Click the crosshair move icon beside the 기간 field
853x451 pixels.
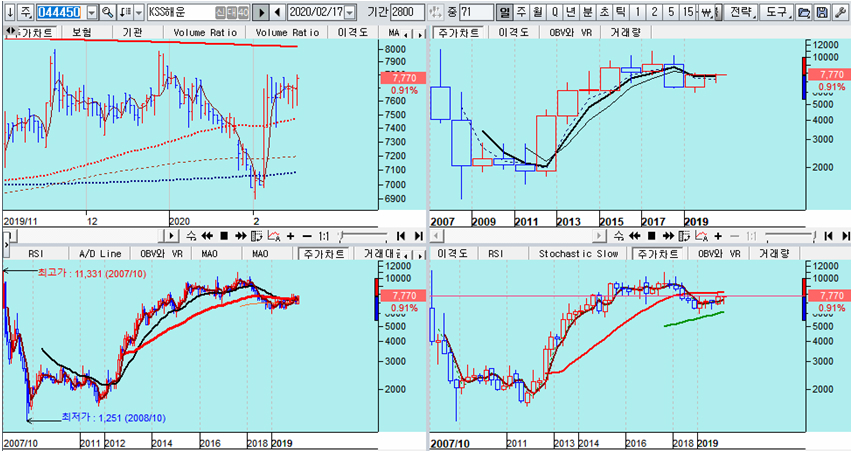click(x=435, y=12)
